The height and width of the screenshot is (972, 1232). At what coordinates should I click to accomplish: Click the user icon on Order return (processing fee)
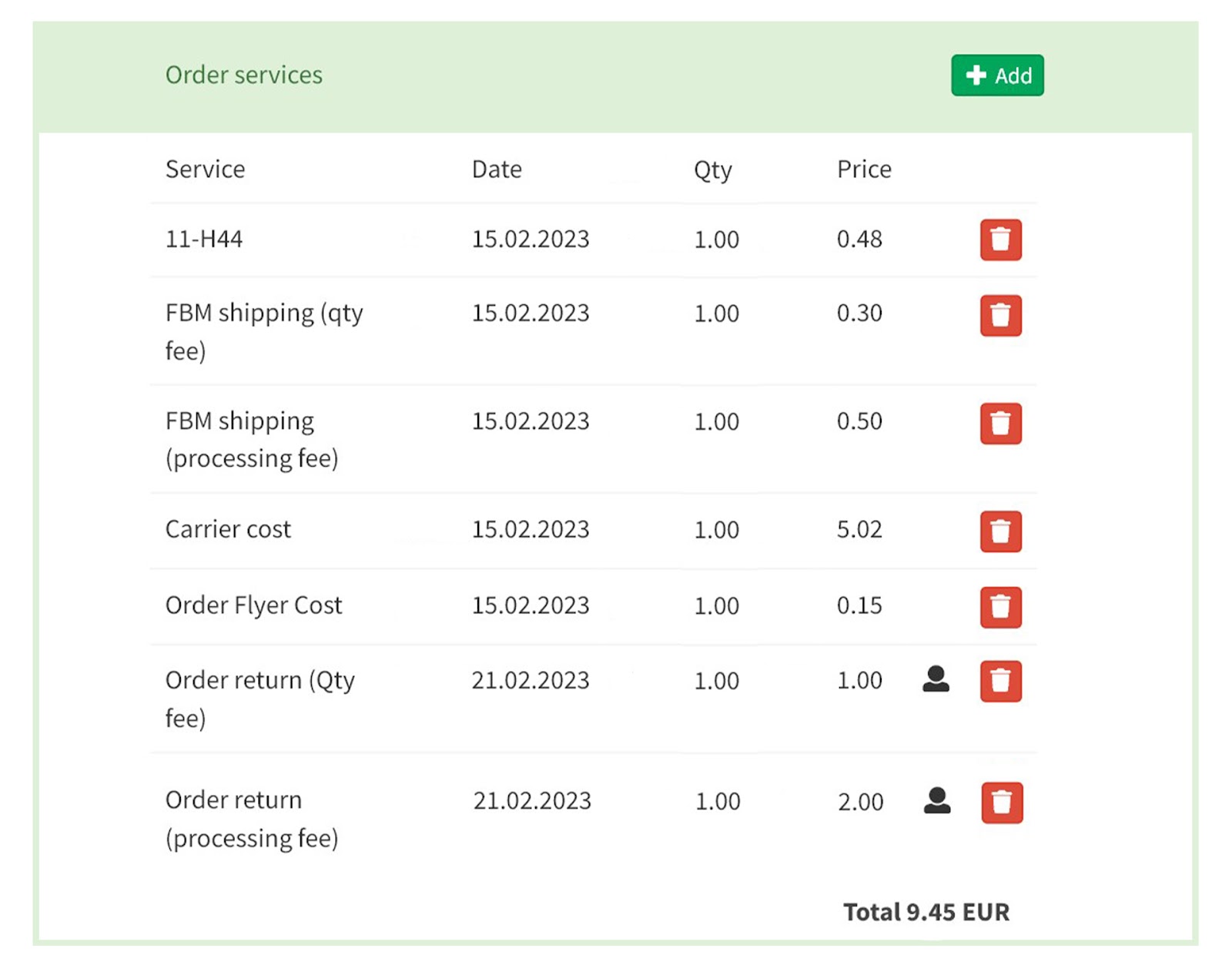point(936,801)
